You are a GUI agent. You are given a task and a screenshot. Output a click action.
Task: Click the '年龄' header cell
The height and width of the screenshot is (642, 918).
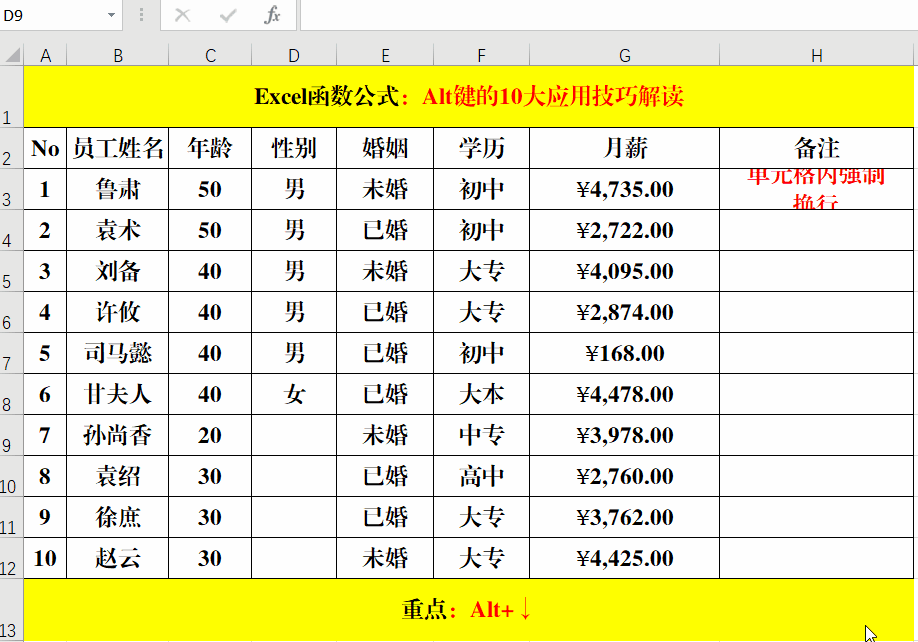210,148
